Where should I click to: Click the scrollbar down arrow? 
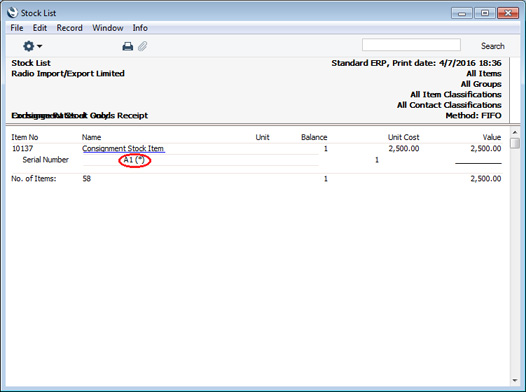[515, 380]
